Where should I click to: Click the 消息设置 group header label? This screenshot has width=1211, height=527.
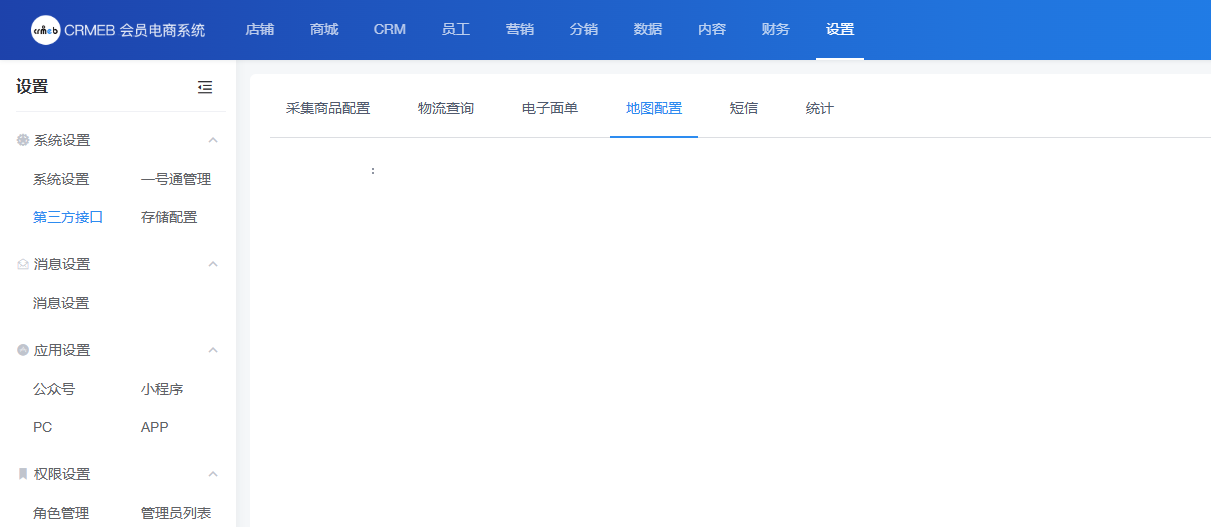(x=62, y=265)
